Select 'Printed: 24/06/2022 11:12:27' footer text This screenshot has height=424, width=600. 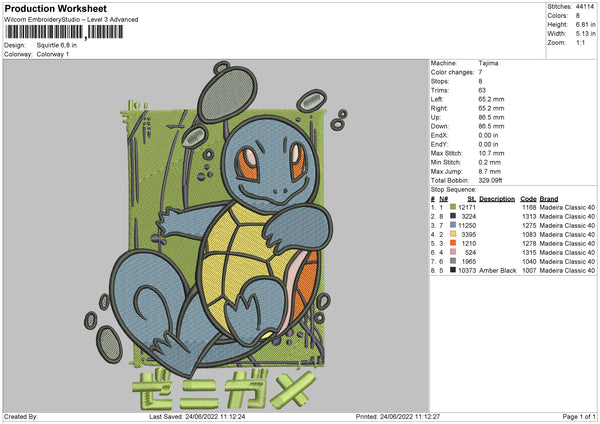398,416
